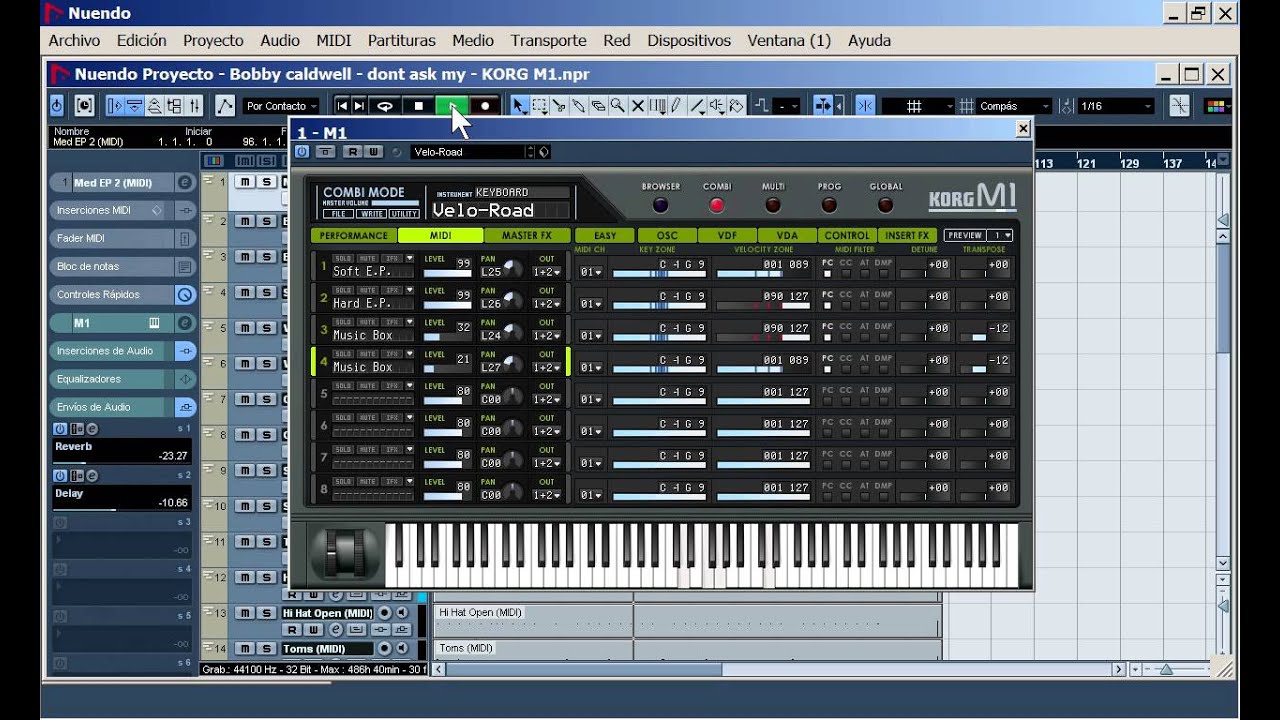Click the PREVIEW button
This screenshot has height=720, width=1280.
pos(966,235)
